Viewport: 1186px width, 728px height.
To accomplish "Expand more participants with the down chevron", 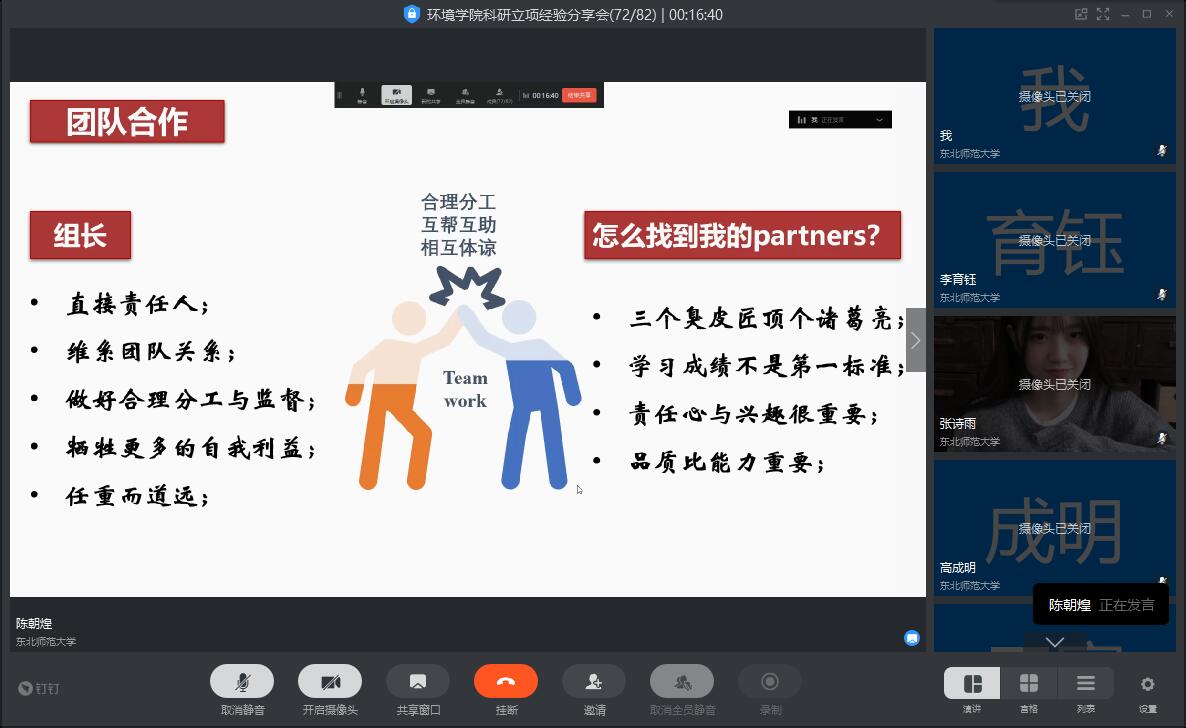I will 1054,642.
